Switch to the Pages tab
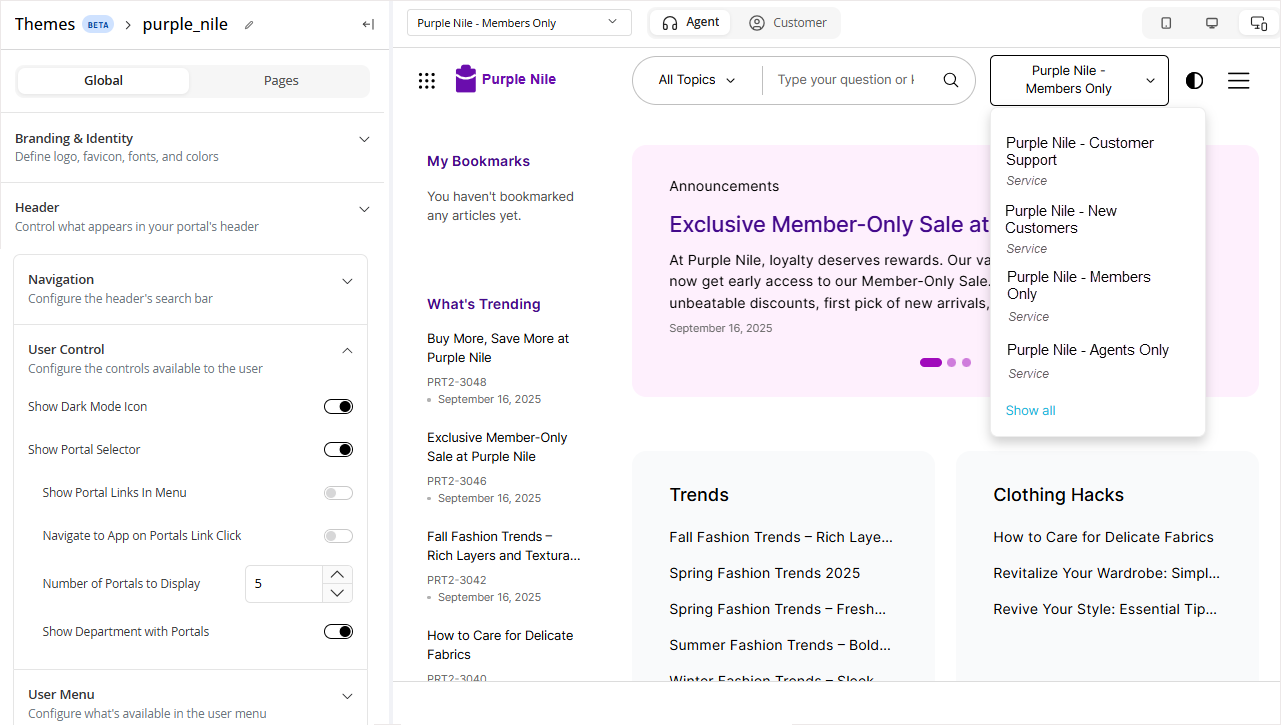Viewport: 1281px width, 725px height. [x=281, y=81]
